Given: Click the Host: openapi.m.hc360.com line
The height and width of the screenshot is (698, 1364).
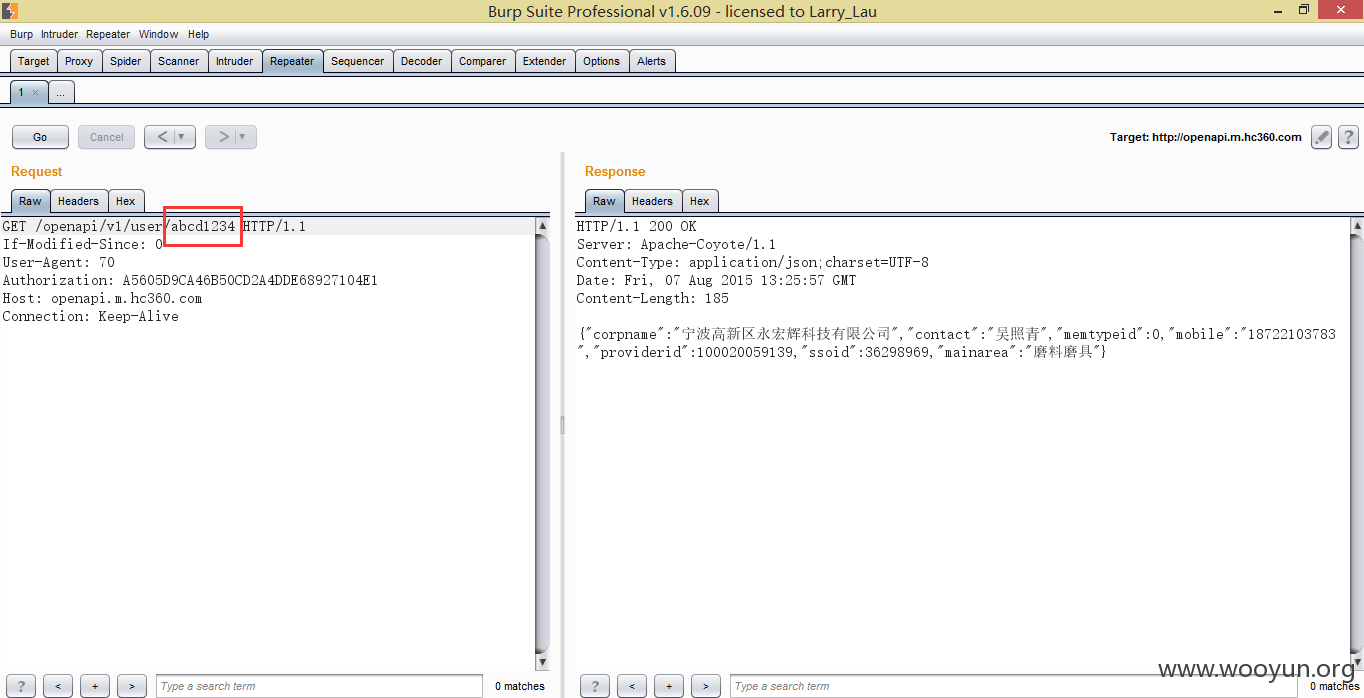Looking at the screenshot, I should coord(102,299).
